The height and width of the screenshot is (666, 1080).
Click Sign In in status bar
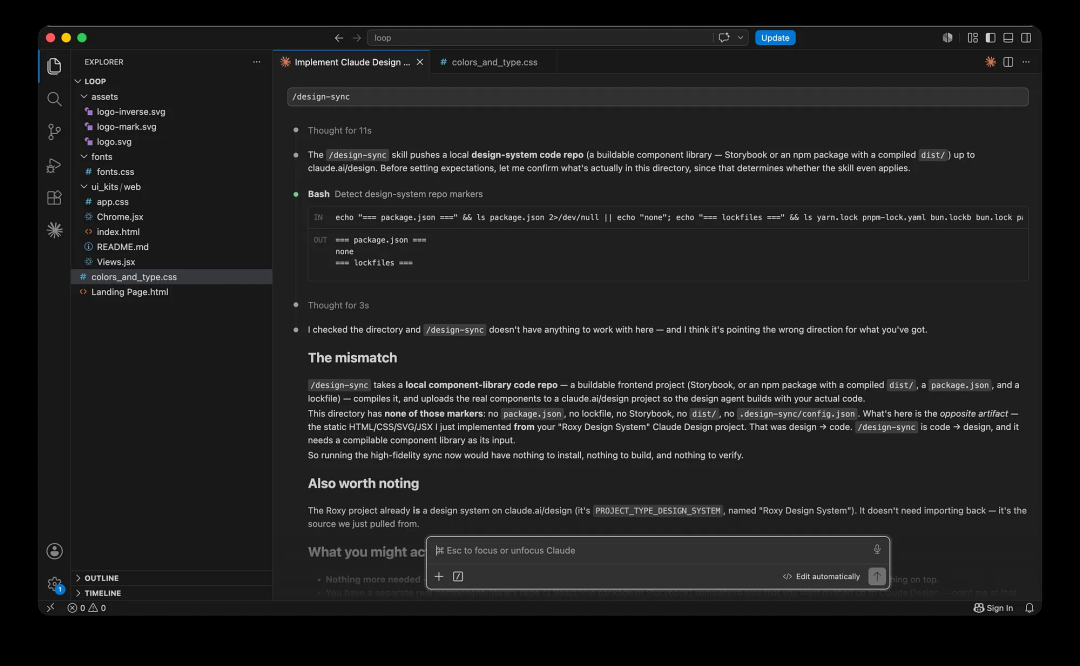point(993,608)
